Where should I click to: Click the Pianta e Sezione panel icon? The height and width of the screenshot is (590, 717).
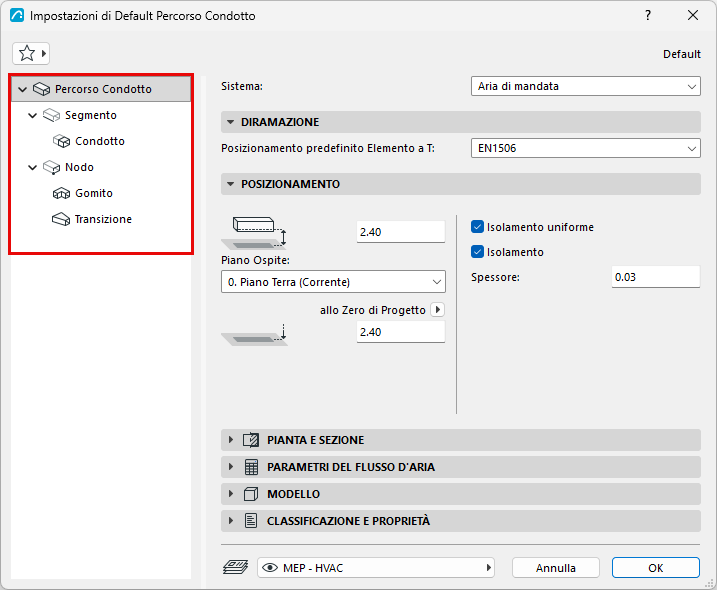pos(251,440)
